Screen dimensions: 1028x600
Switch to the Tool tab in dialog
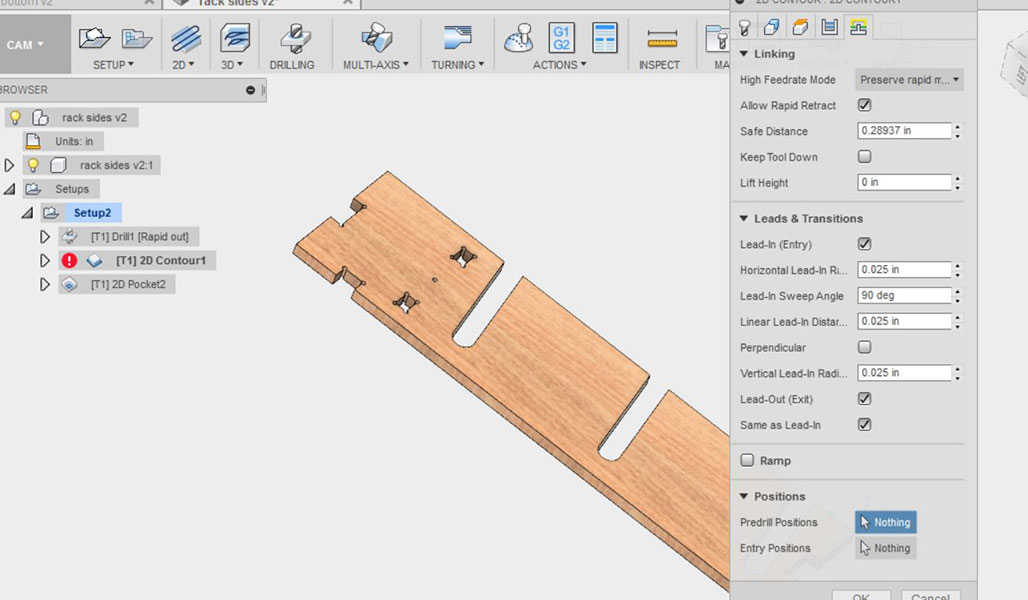pyautogui.click(x=745, y=28)
